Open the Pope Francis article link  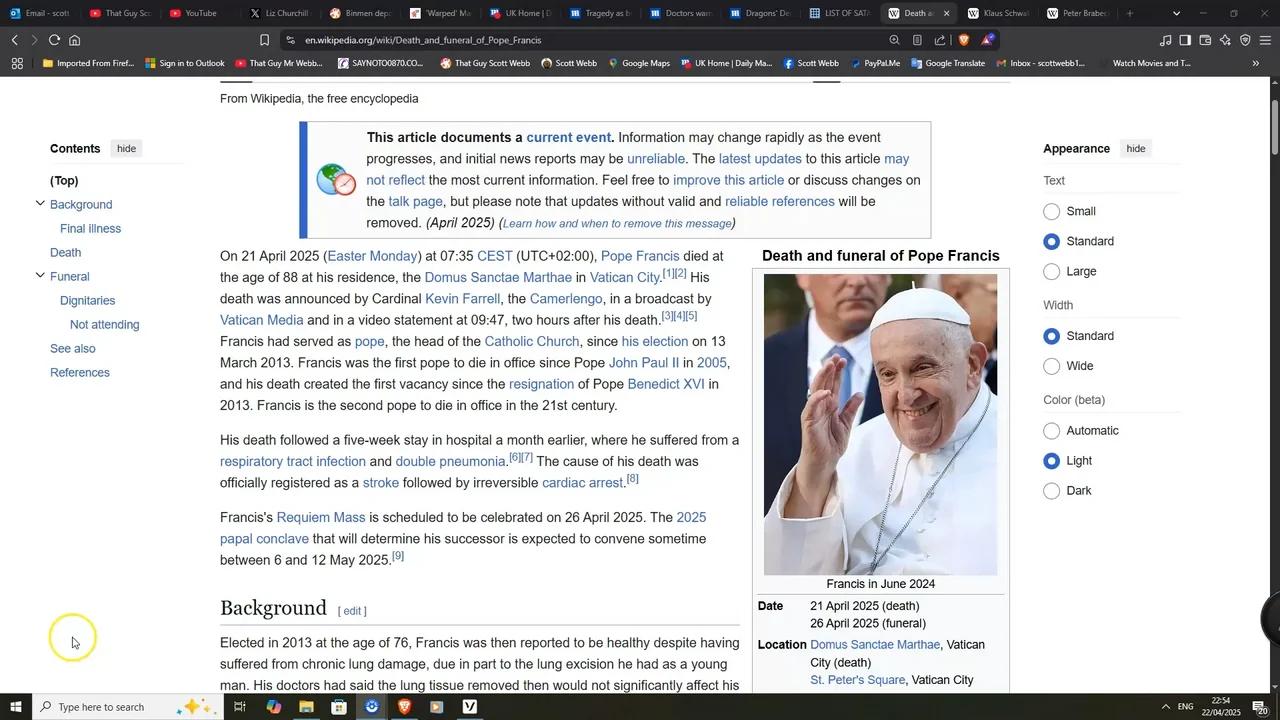(x=640, y=256)
